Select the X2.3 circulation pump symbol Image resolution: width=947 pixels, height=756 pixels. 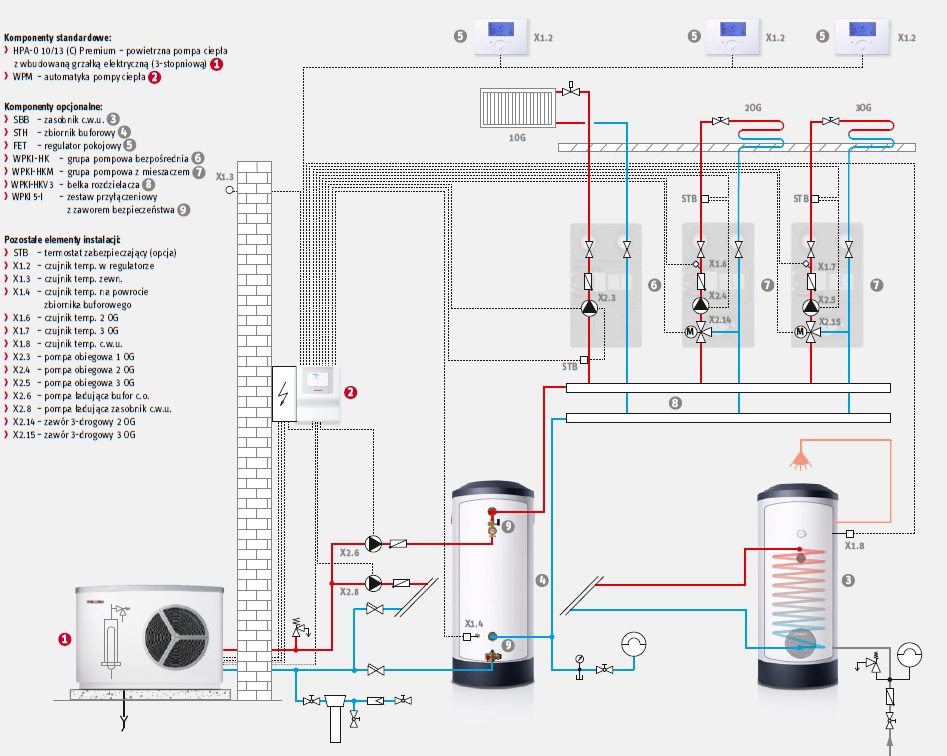point(589,308)
